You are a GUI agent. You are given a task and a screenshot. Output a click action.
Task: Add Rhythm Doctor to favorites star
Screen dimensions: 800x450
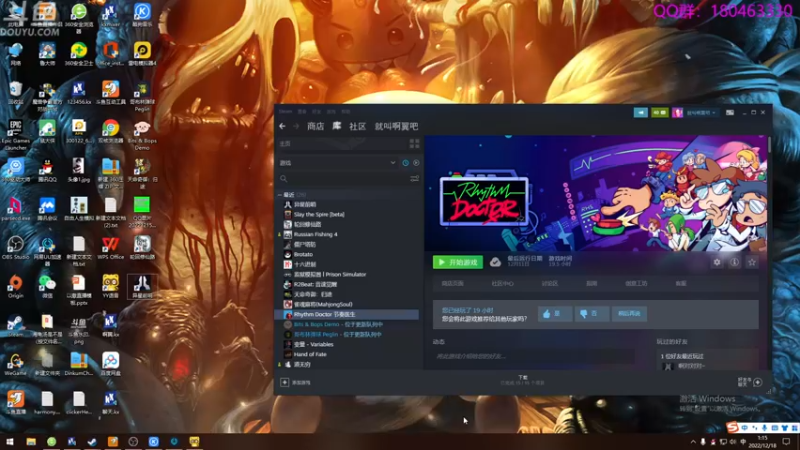pos(752,262)
